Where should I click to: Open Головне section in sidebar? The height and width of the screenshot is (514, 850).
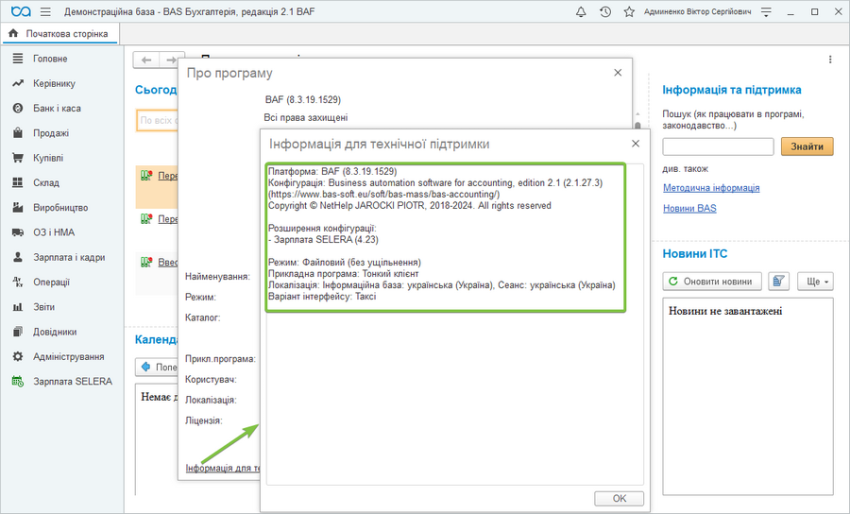[50, 59]
